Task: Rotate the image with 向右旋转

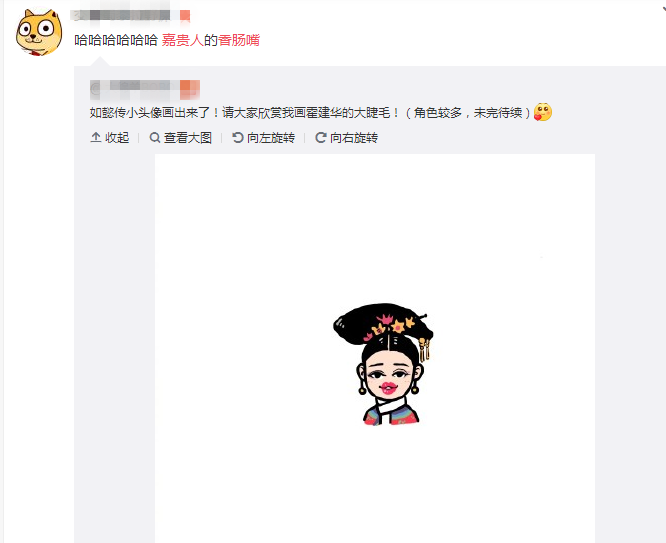Action: [346, 138]
